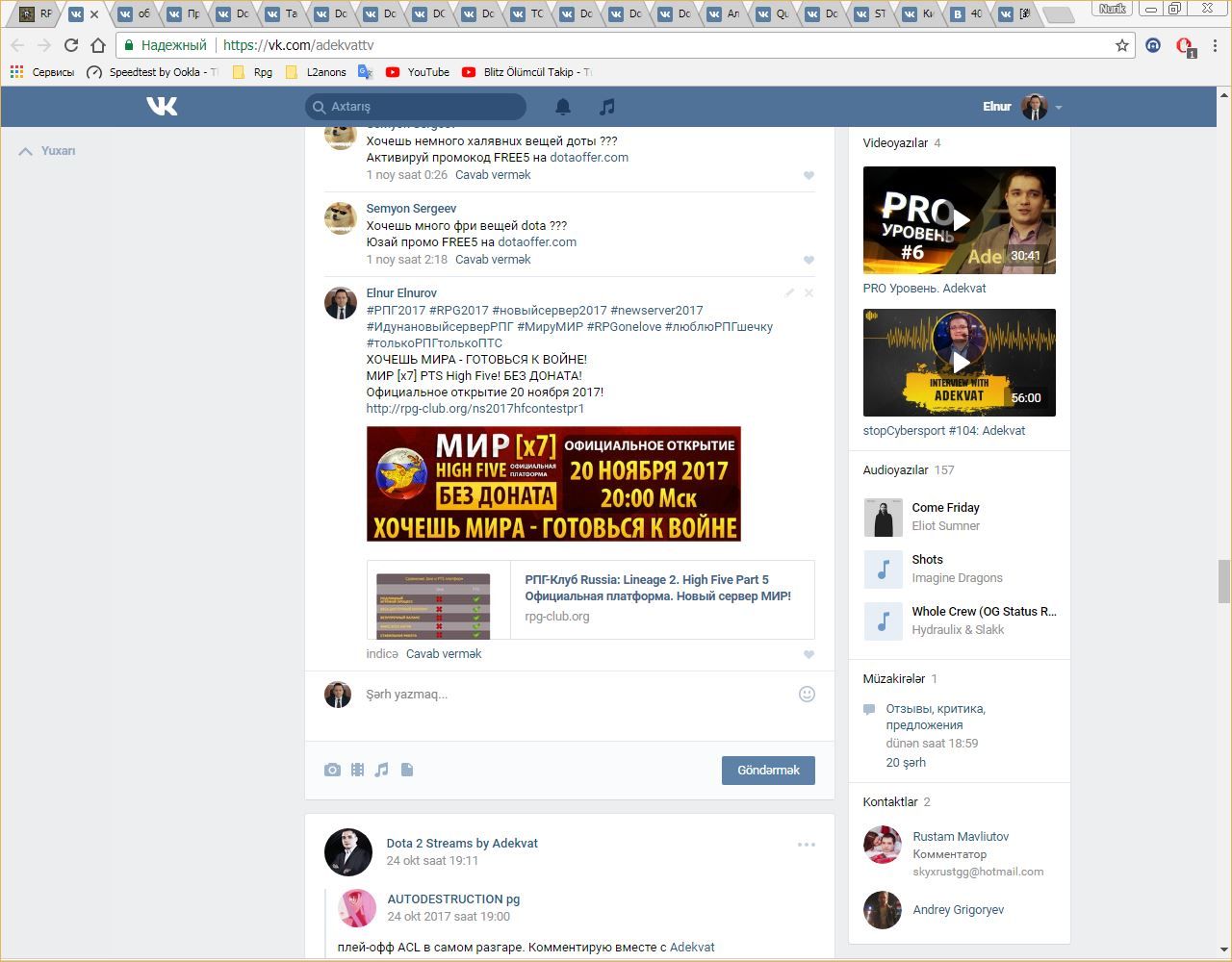Like Semyon Sergeev's 0:26 comment

coord(808,175)
